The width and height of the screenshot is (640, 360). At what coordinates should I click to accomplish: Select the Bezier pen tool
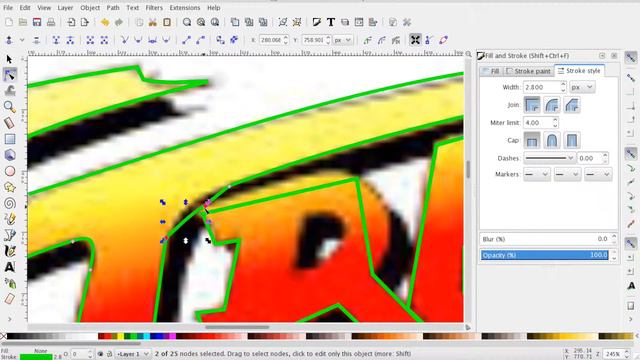(x=10, y=235)
